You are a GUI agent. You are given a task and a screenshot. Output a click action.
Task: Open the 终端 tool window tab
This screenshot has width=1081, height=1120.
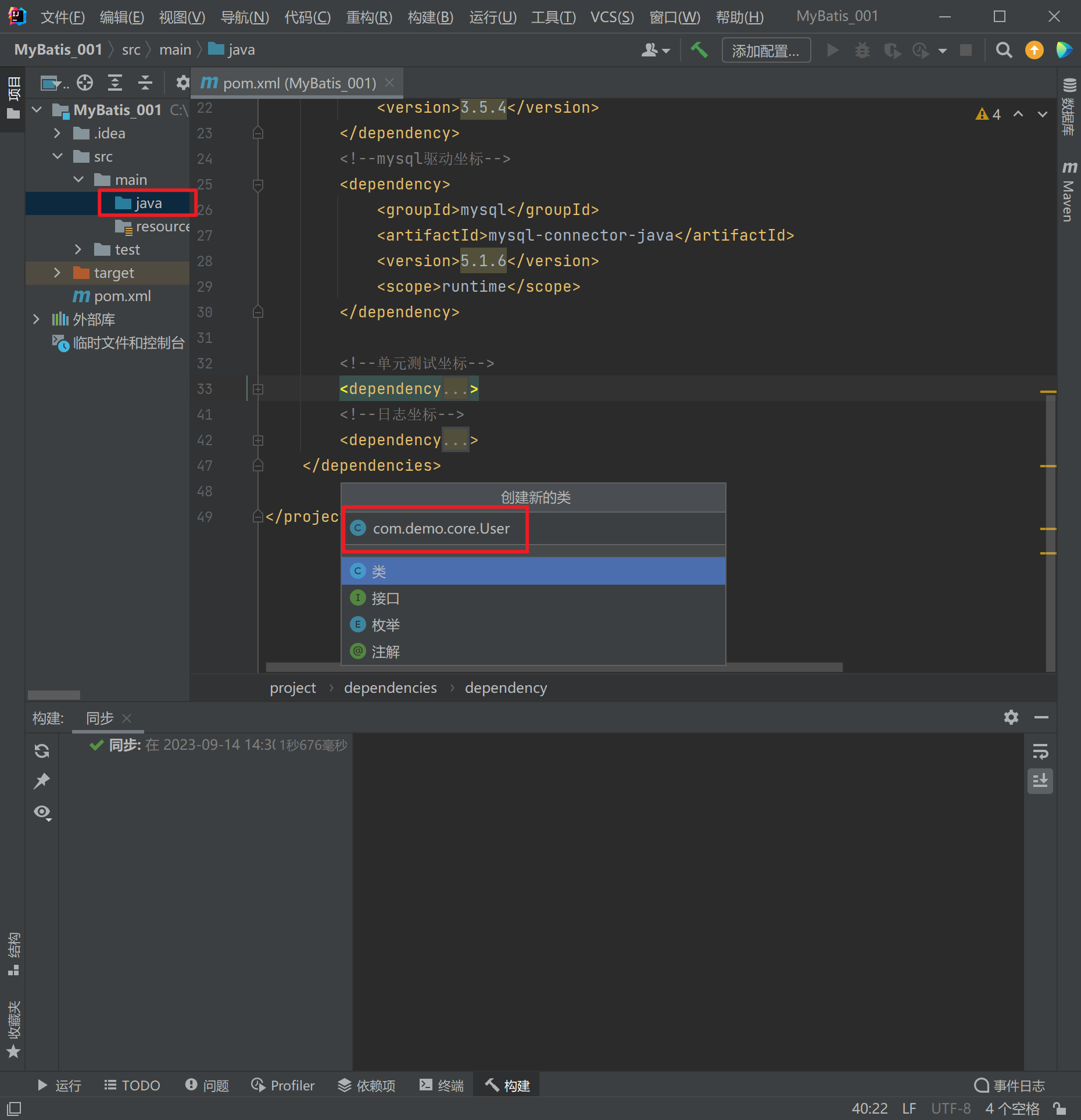pyautogui.click(x=442, y=1085)
